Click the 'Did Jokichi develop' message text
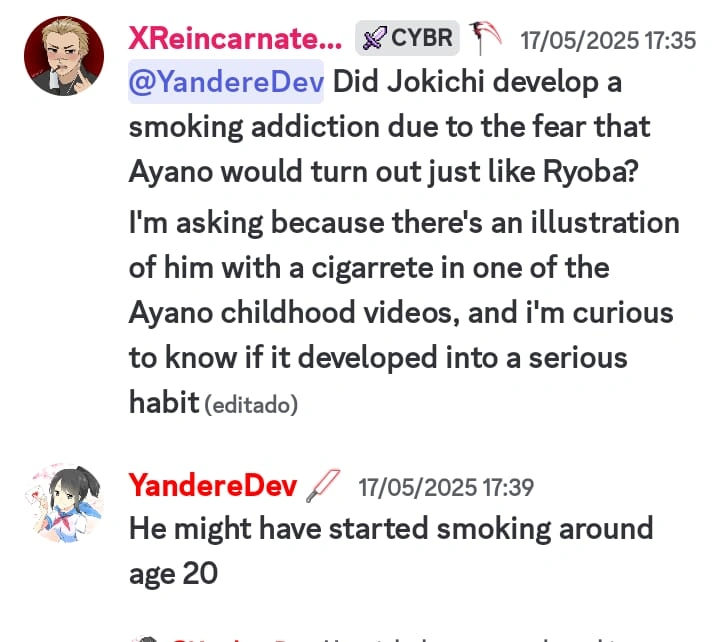Screen dimensions: 720x642 389,127
